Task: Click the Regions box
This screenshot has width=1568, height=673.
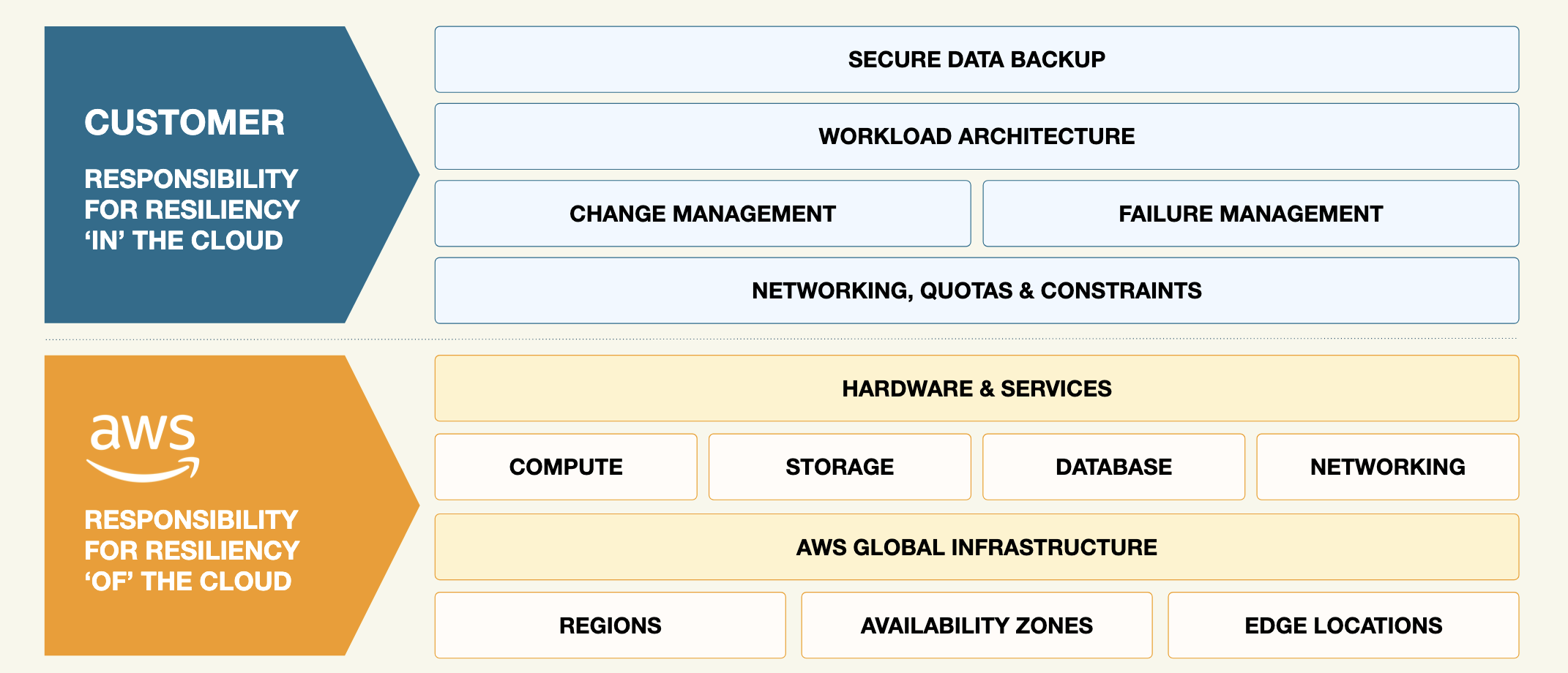Action: [610, 625]
